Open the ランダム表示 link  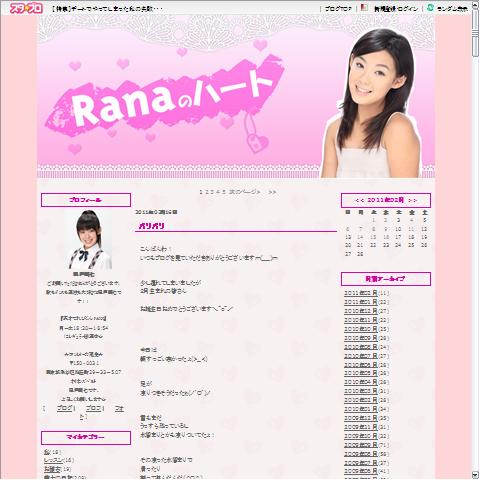[x=452, y=9]
